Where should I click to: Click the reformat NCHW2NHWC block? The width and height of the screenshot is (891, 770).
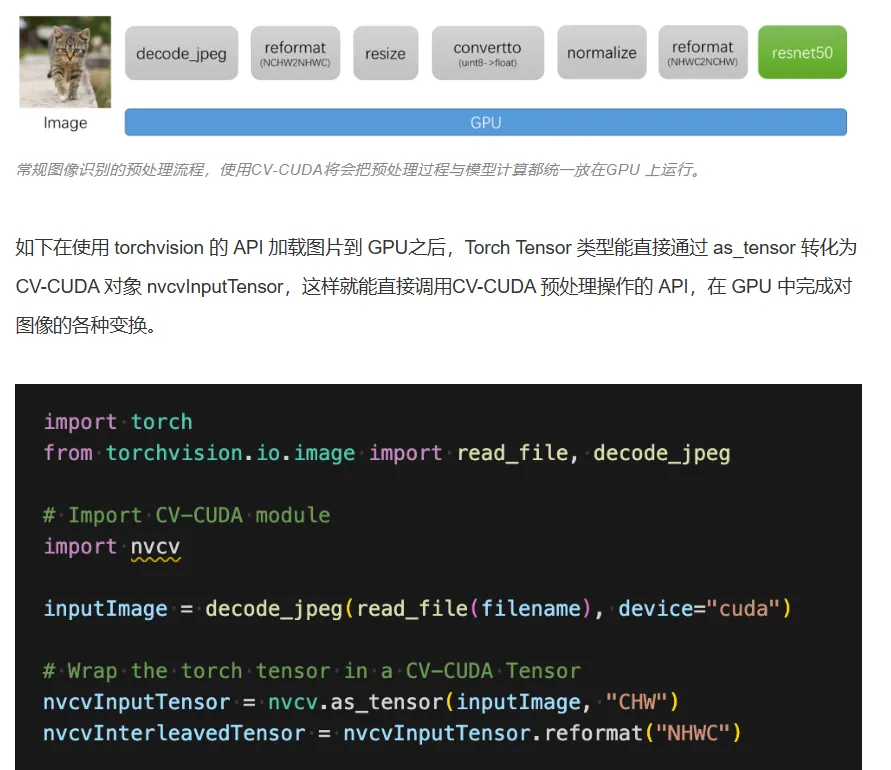tap(295, 53)
